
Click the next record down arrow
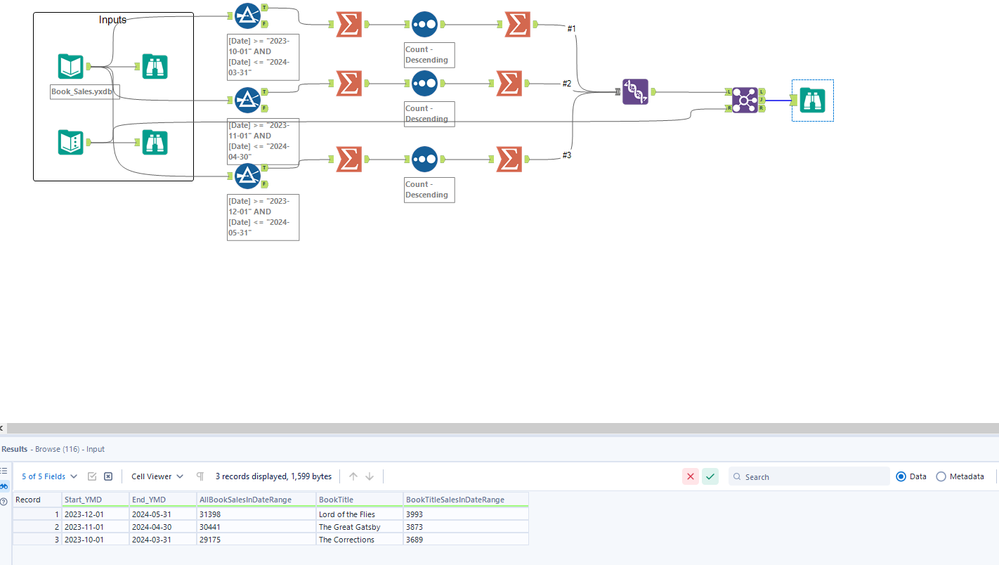pos(370,476)
